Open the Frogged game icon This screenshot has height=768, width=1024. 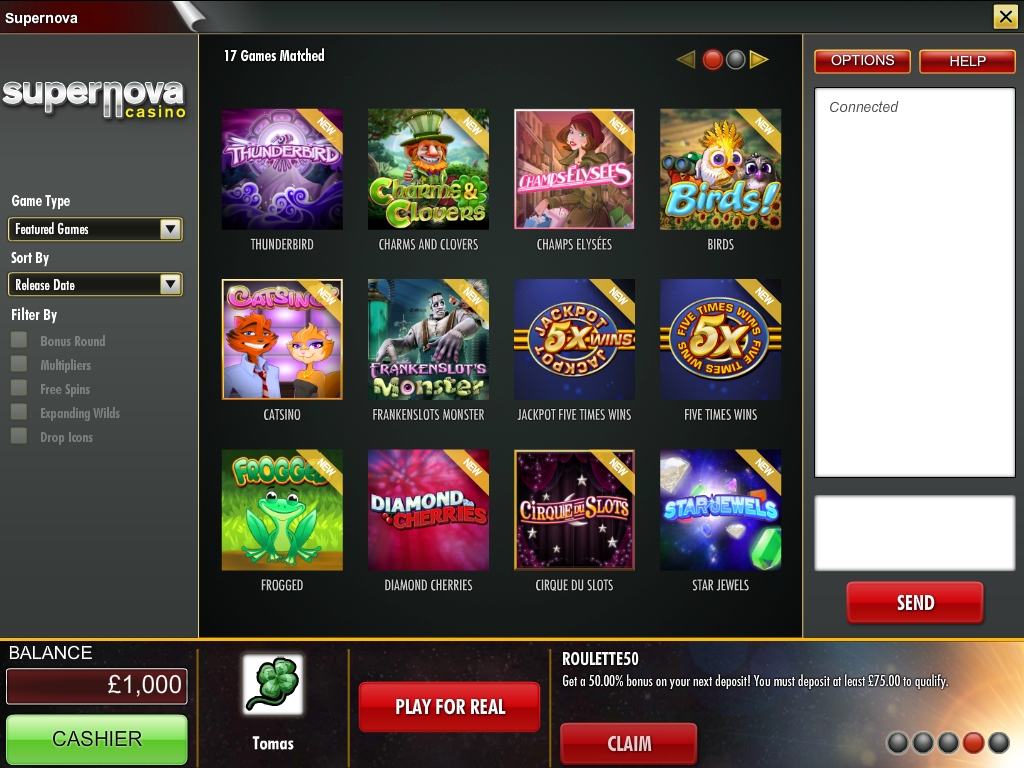tap(282, 510)
